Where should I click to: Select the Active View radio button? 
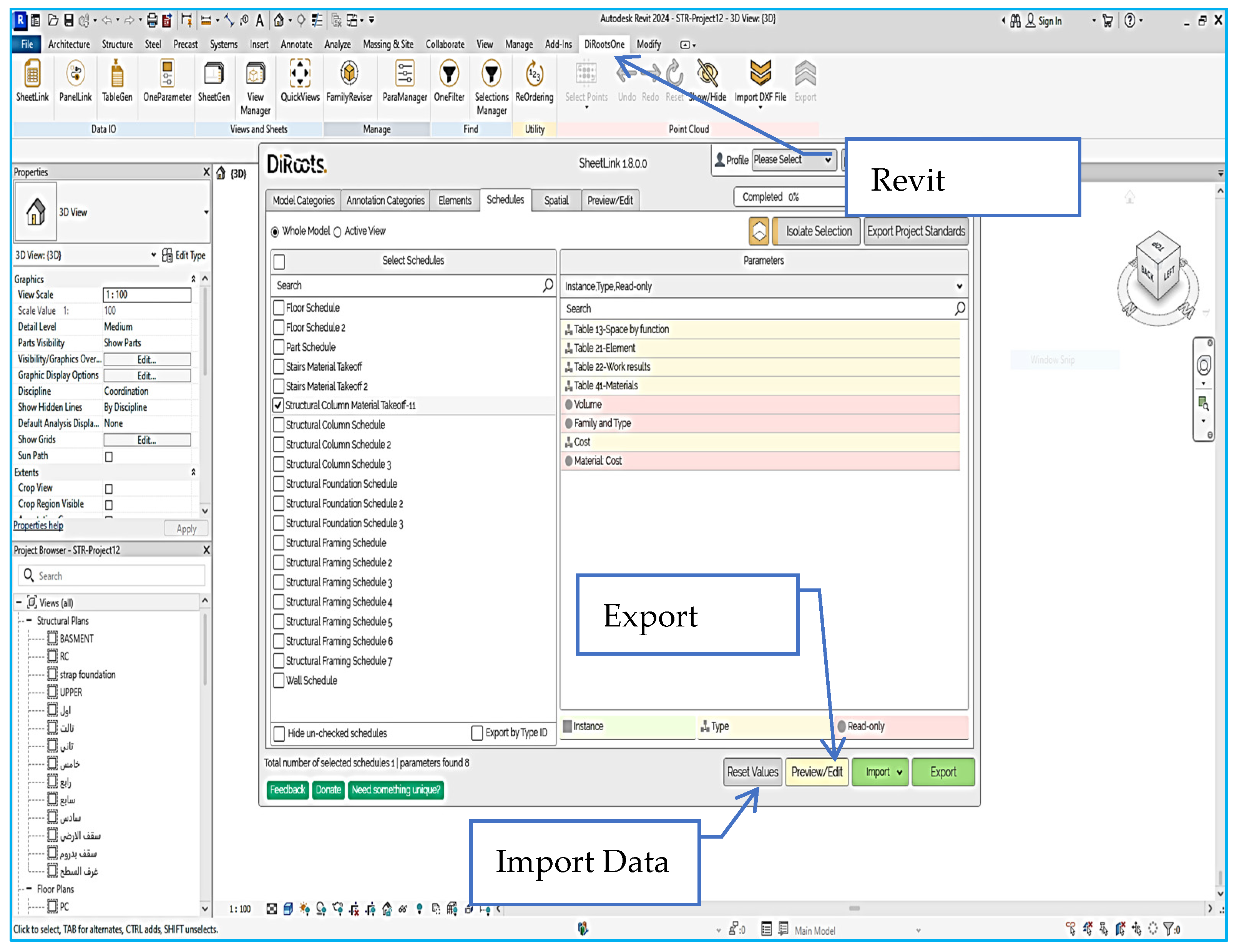click(x=337, y=232)
